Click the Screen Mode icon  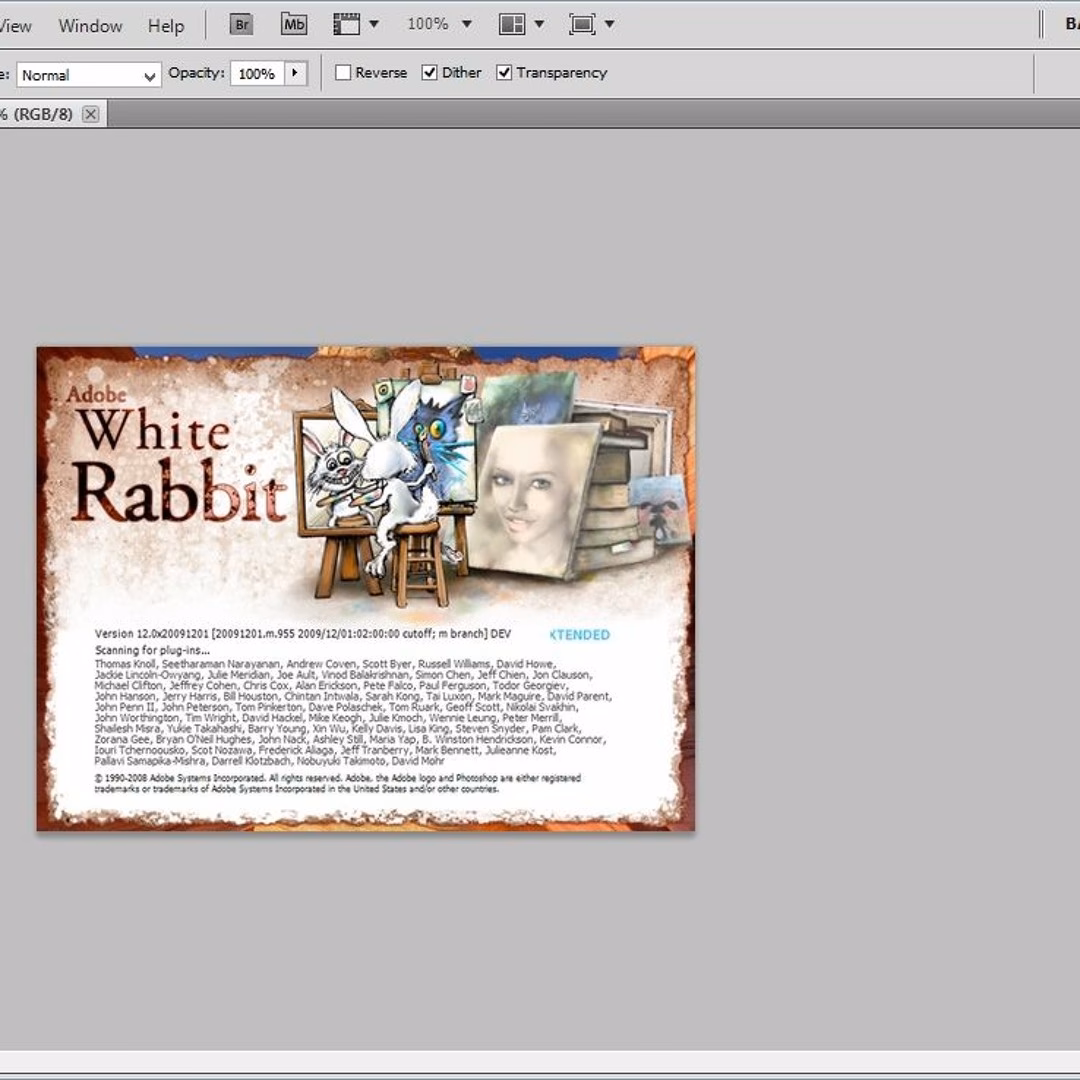click(583, 23)
